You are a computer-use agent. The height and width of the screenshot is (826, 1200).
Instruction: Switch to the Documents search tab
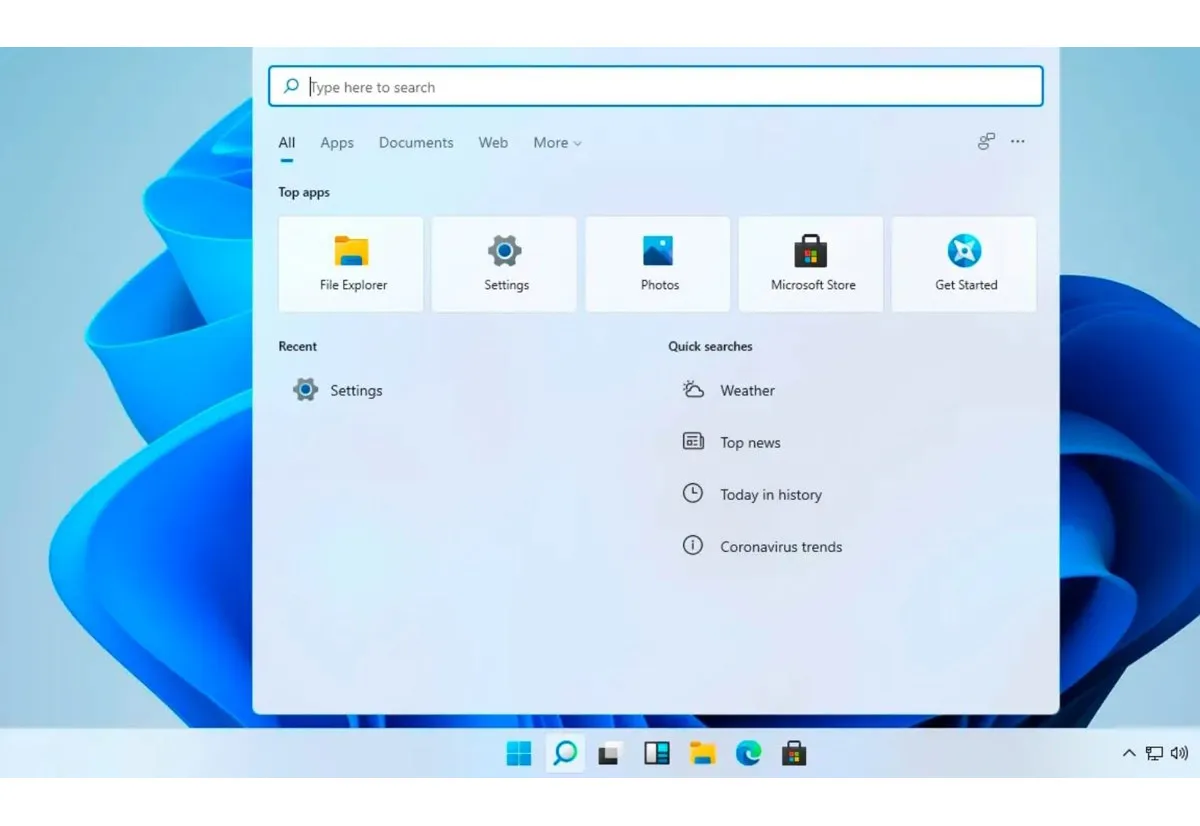click(416, 143)
